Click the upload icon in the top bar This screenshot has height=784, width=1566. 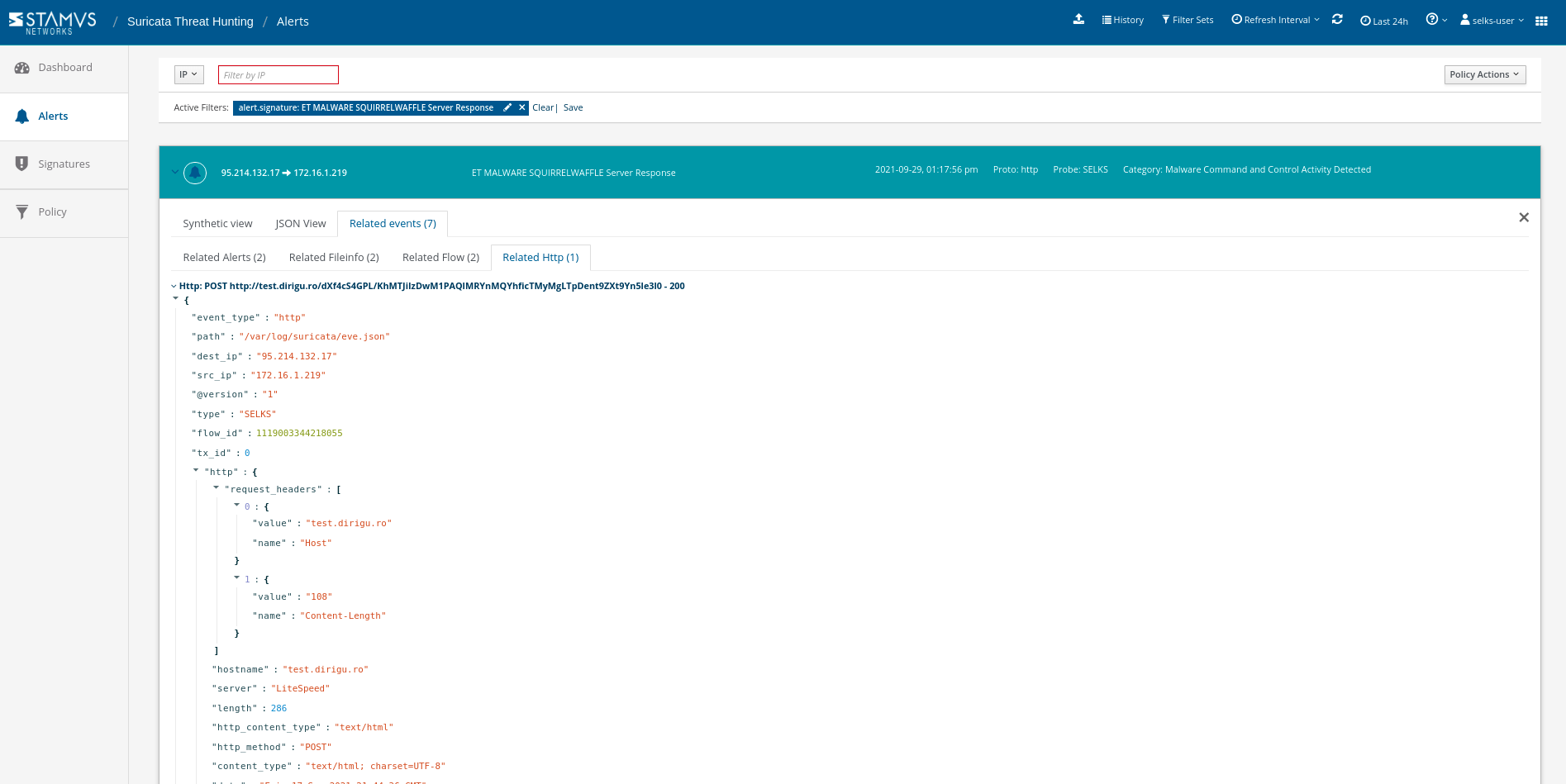[x=1078, y=18]
